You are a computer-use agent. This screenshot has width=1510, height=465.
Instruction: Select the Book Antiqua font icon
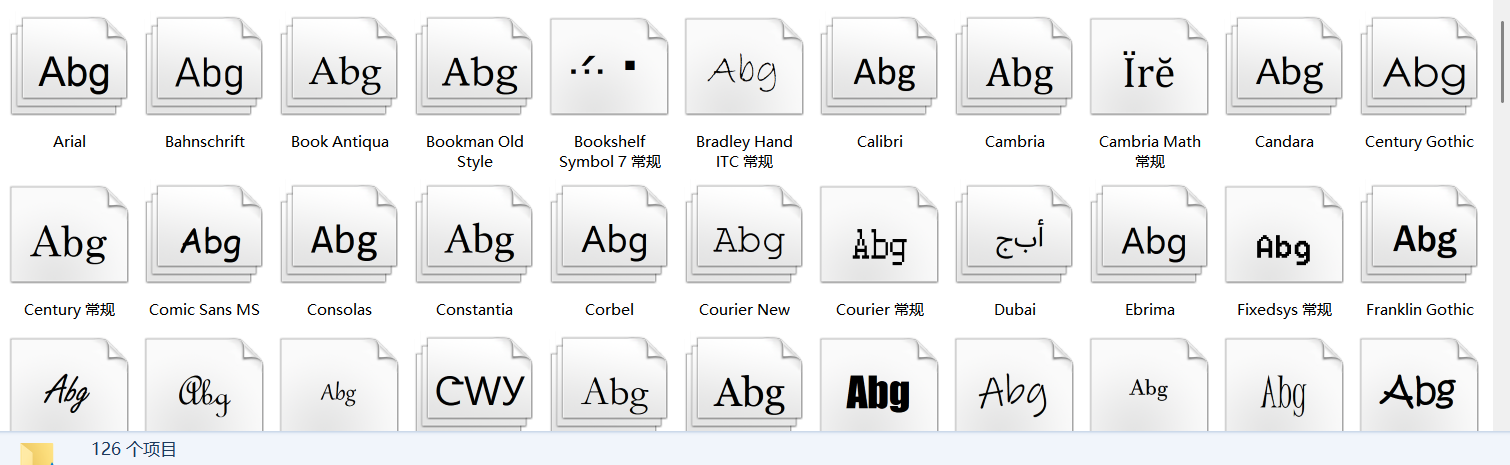pos(339,66)
